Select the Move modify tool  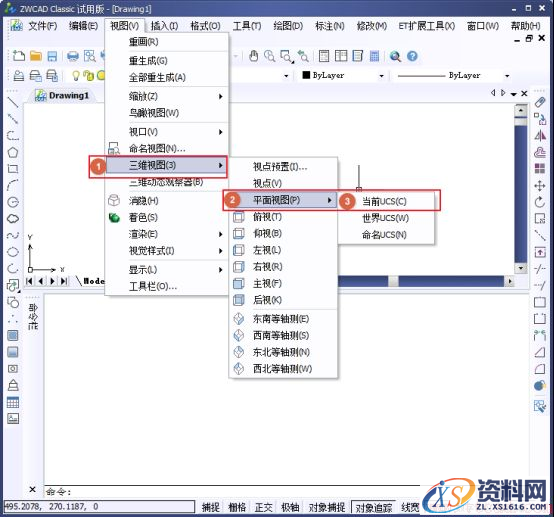tap(540, 186)
